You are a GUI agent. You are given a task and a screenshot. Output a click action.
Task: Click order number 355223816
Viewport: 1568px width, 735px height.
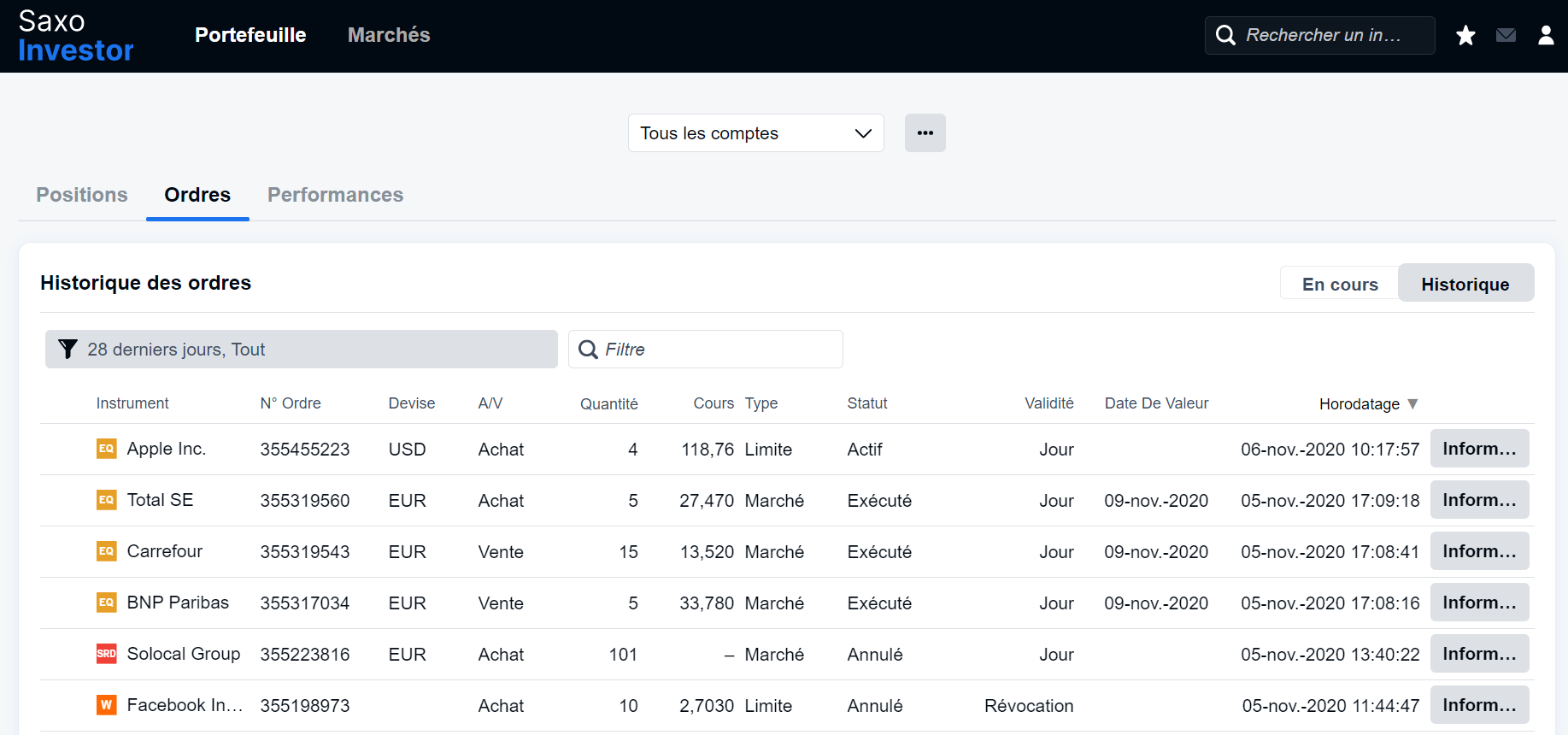305,655
